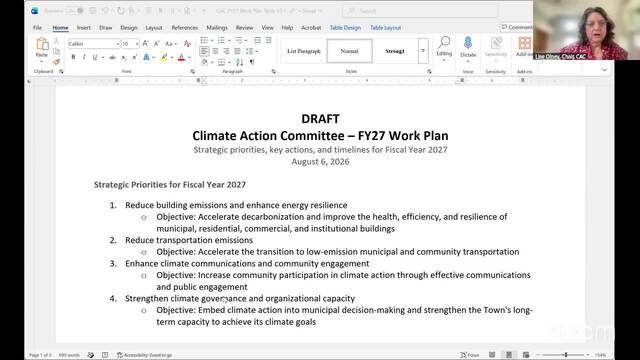
Task: Click the Search box in title bar
Action: click(x=420, y=11)
